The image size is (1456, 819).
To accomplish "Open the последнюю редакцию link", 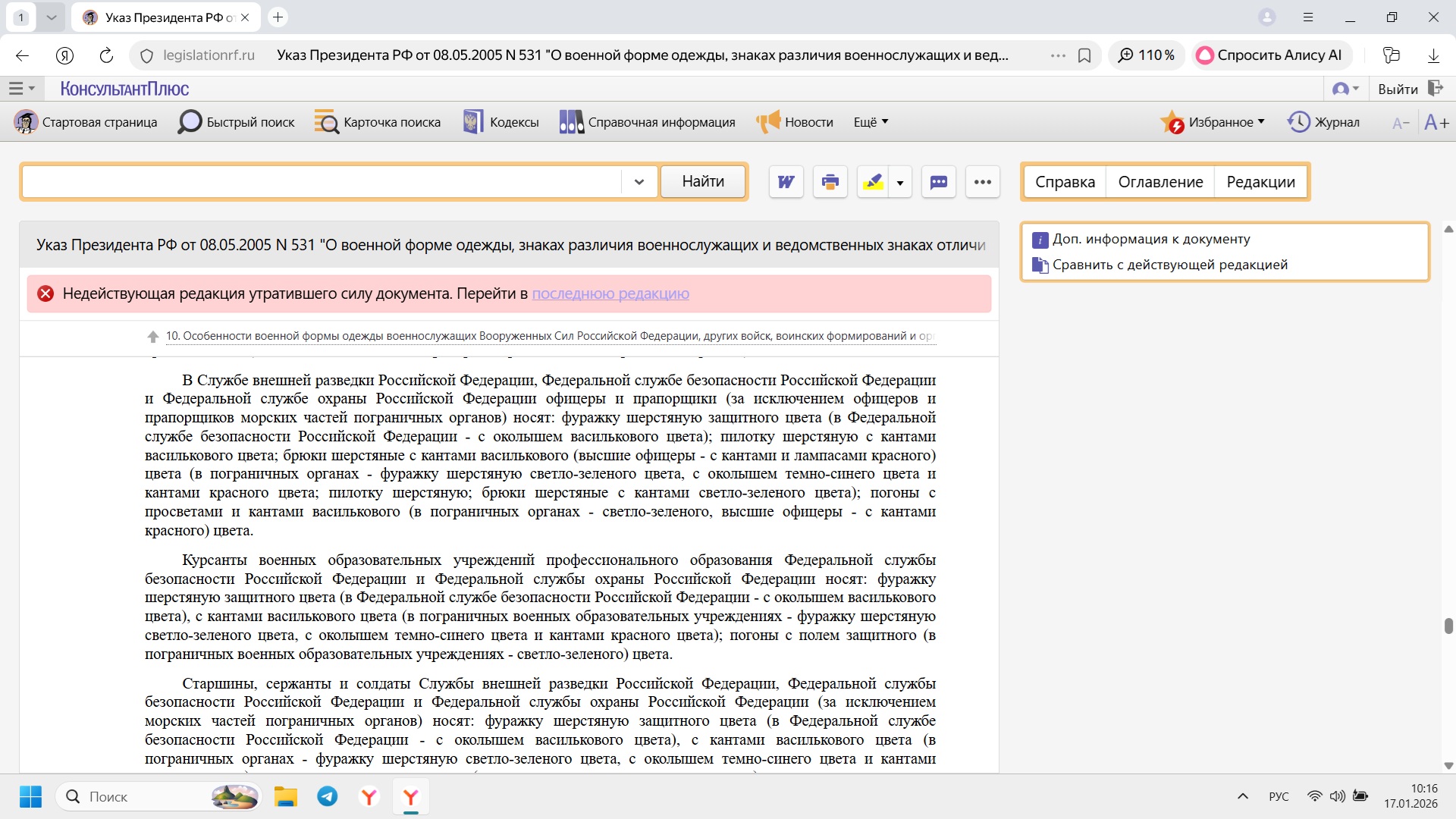I will [610, 294].
